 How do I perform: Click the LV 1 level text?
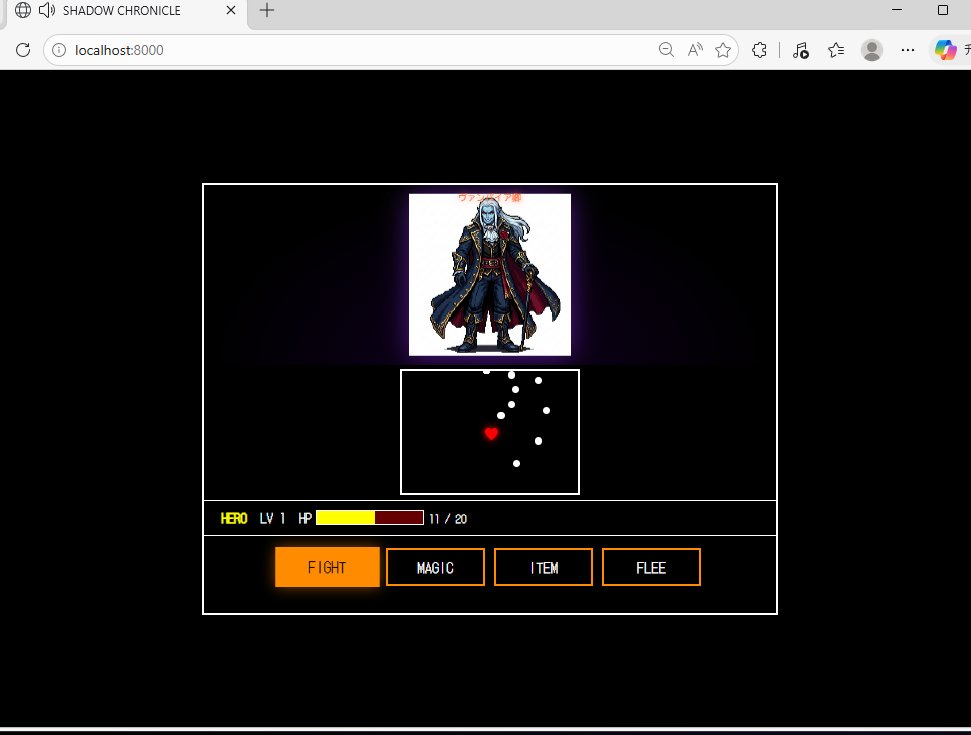[x=272, y=518]
